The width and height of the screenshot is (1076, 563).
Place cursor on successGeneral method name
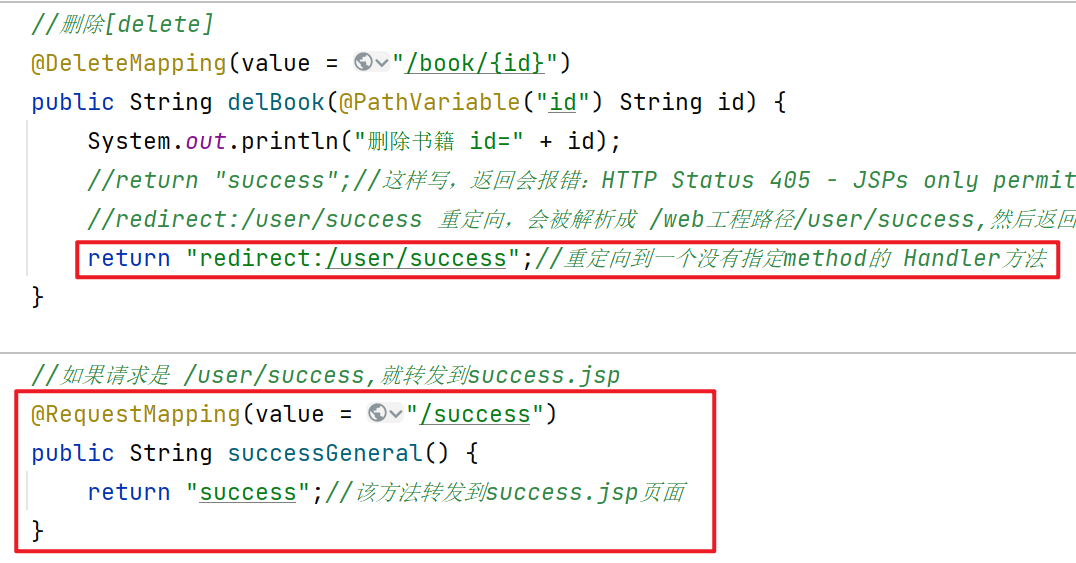click(325, 453)
